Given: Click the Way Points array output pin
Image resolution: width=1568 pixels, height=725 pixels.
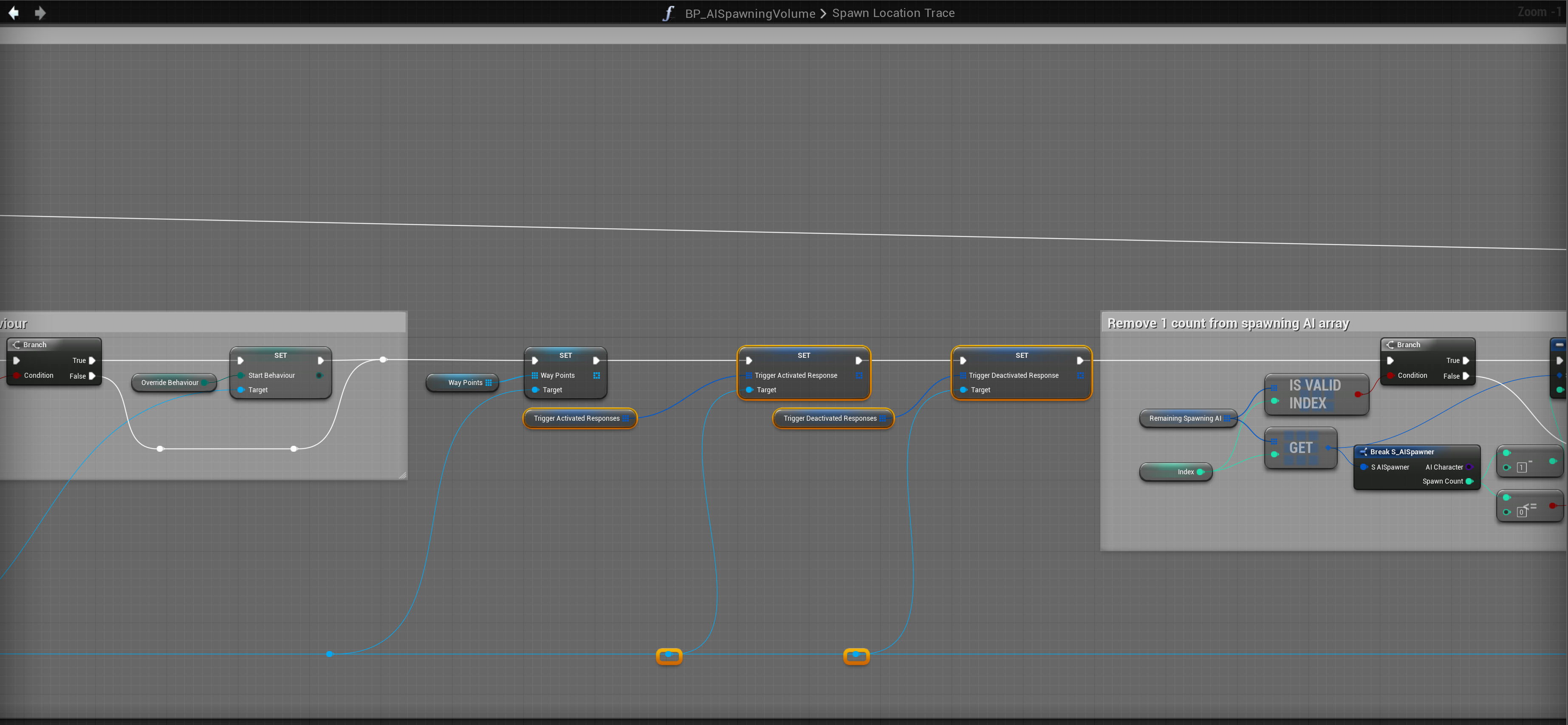Looking at the screenshot, I should (489, 382).
